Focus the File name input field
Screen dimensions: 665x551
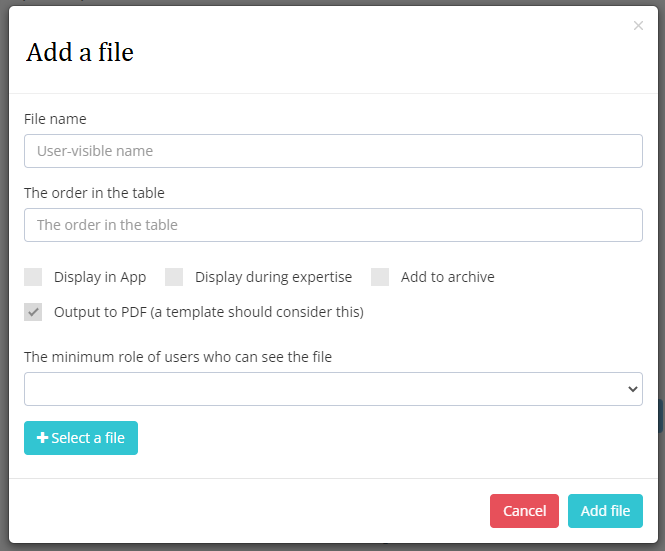[x=333, y=151]
